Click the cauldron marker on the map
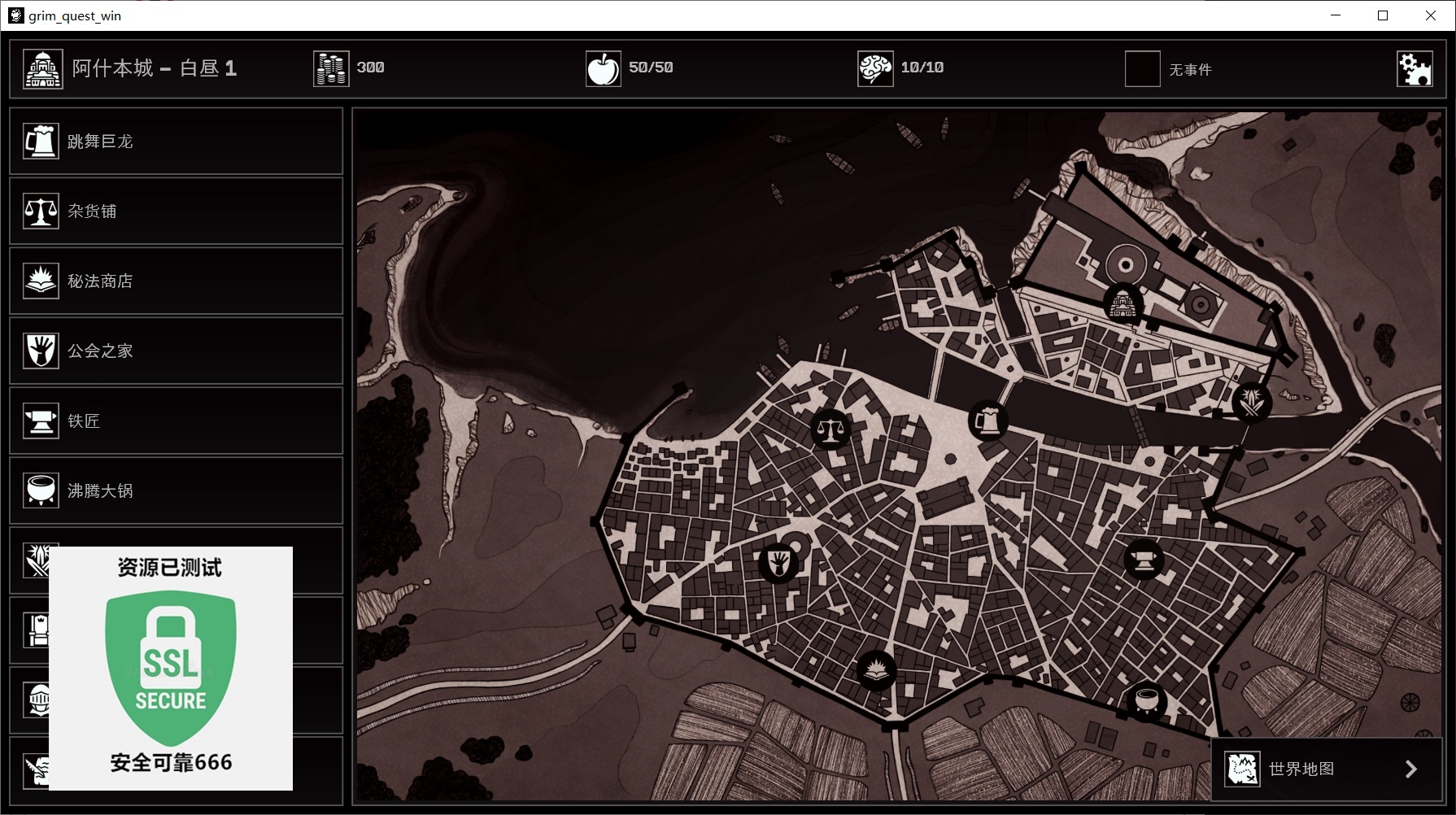Viewport: 1456px width, 815px height. 1146,700
